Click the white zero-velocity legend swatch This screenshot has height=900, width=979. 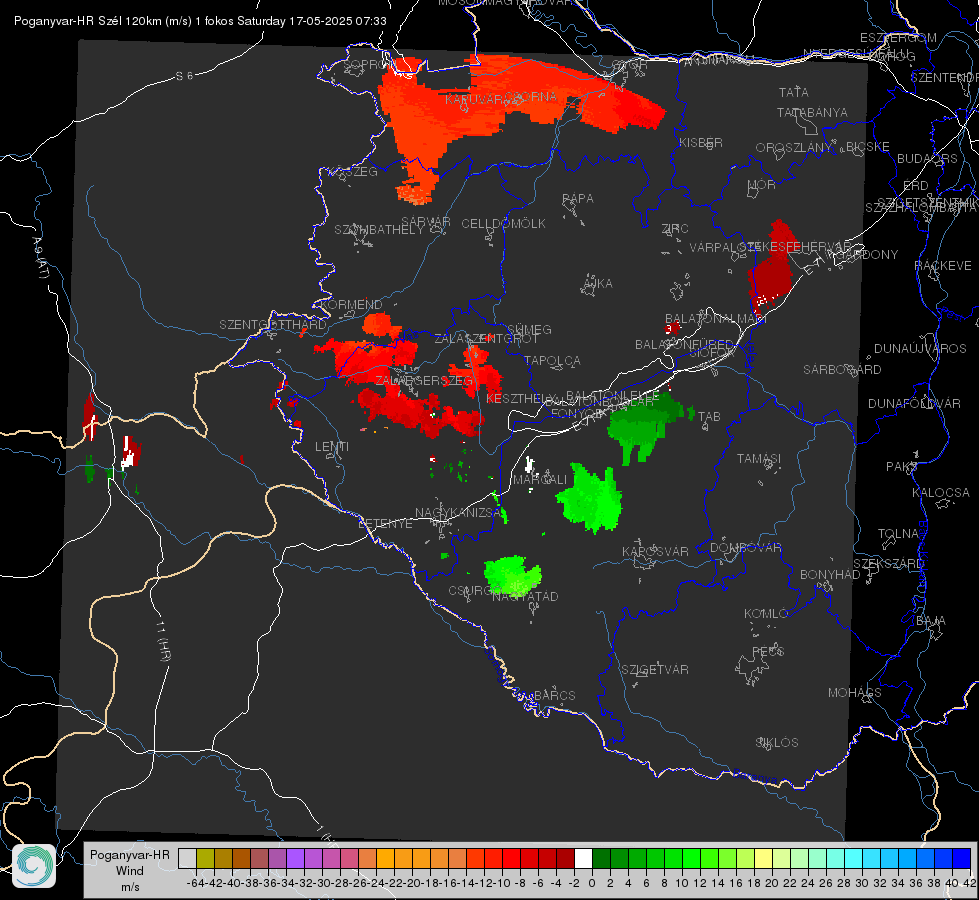(x=583, y=858)
